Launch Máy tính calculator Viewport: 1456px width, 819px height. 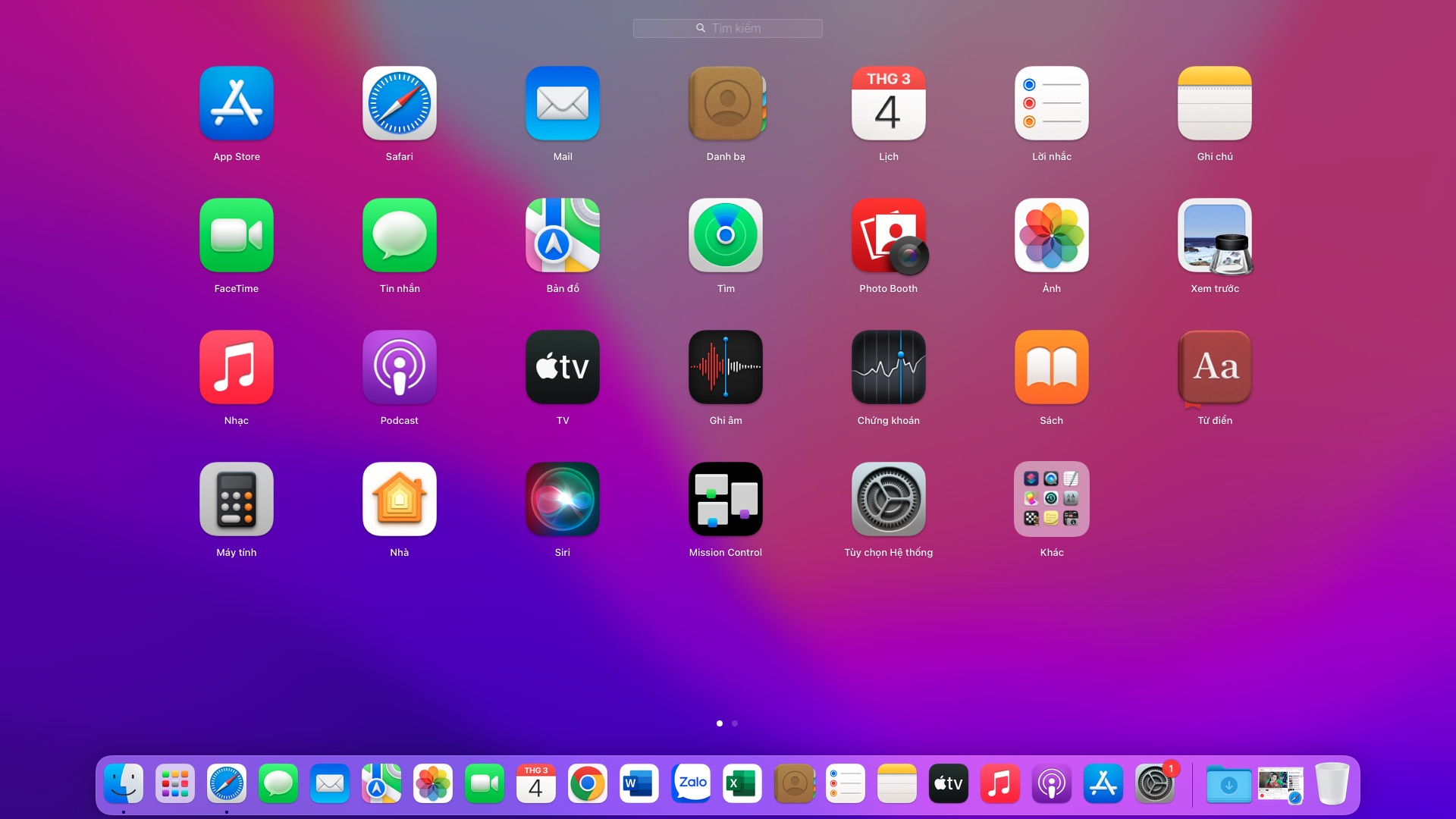[237, 499]
